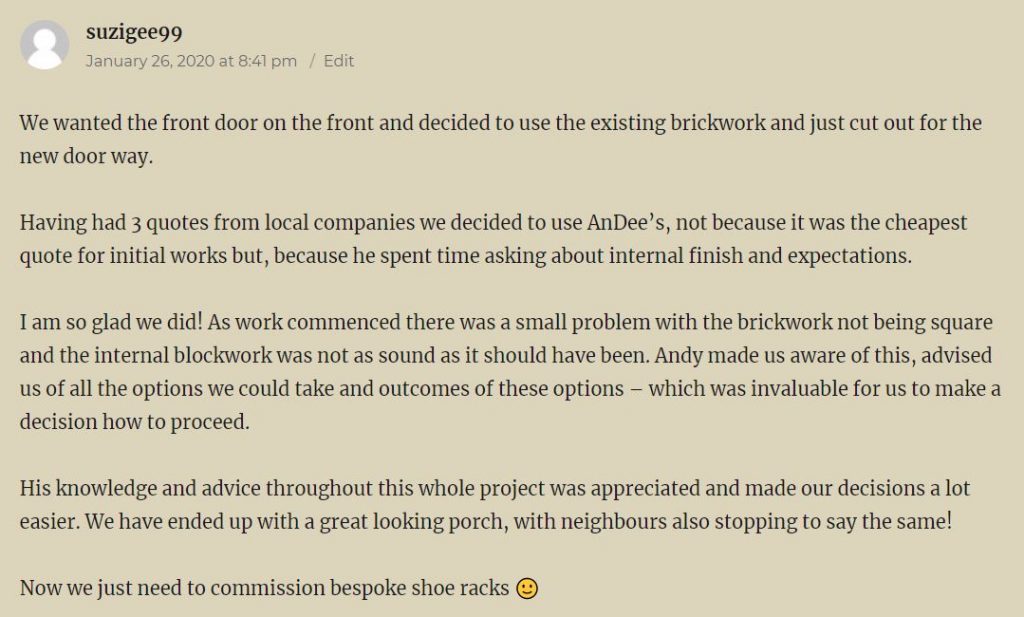
Task: Click the smiley face emoji after shoe racks
Action: point(526,588)
